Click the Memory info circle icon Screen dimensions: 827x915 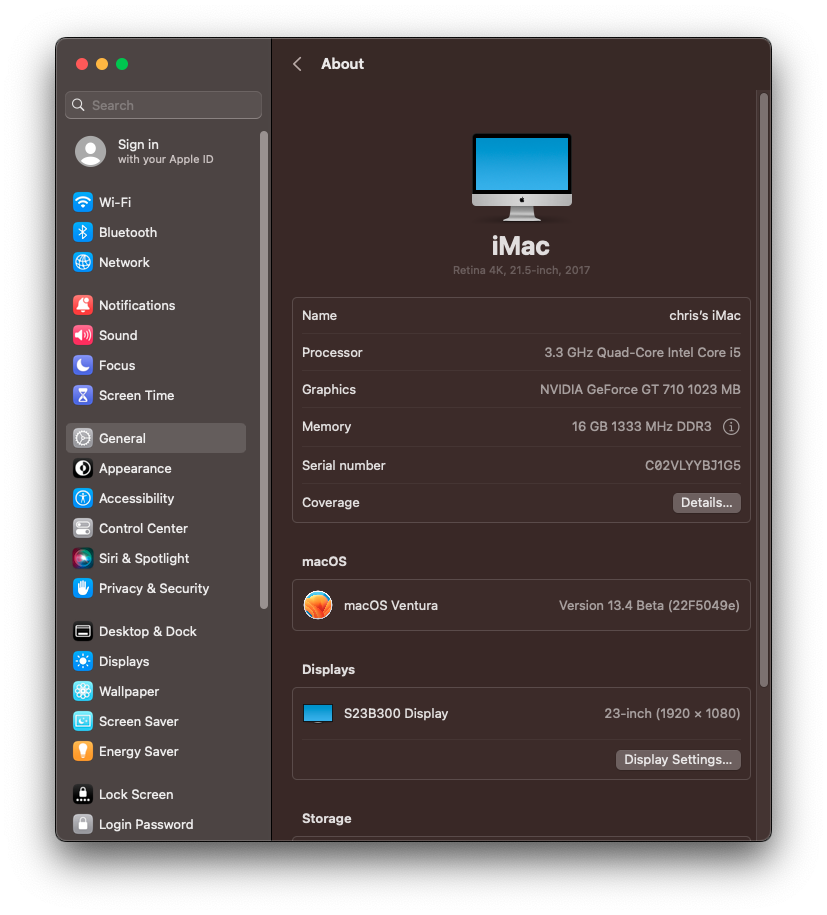tap(731, 427)
